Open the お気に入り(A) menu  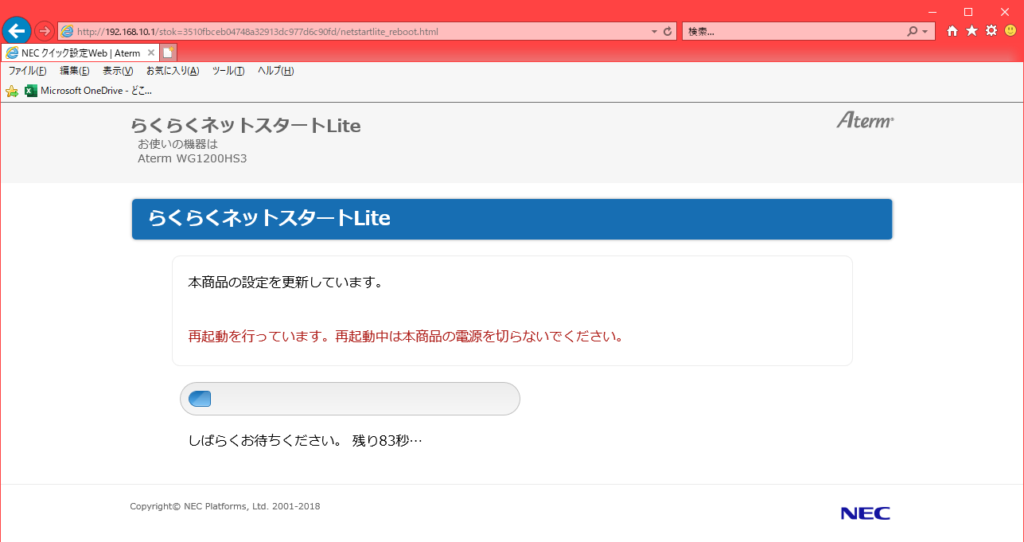[172, 71]
